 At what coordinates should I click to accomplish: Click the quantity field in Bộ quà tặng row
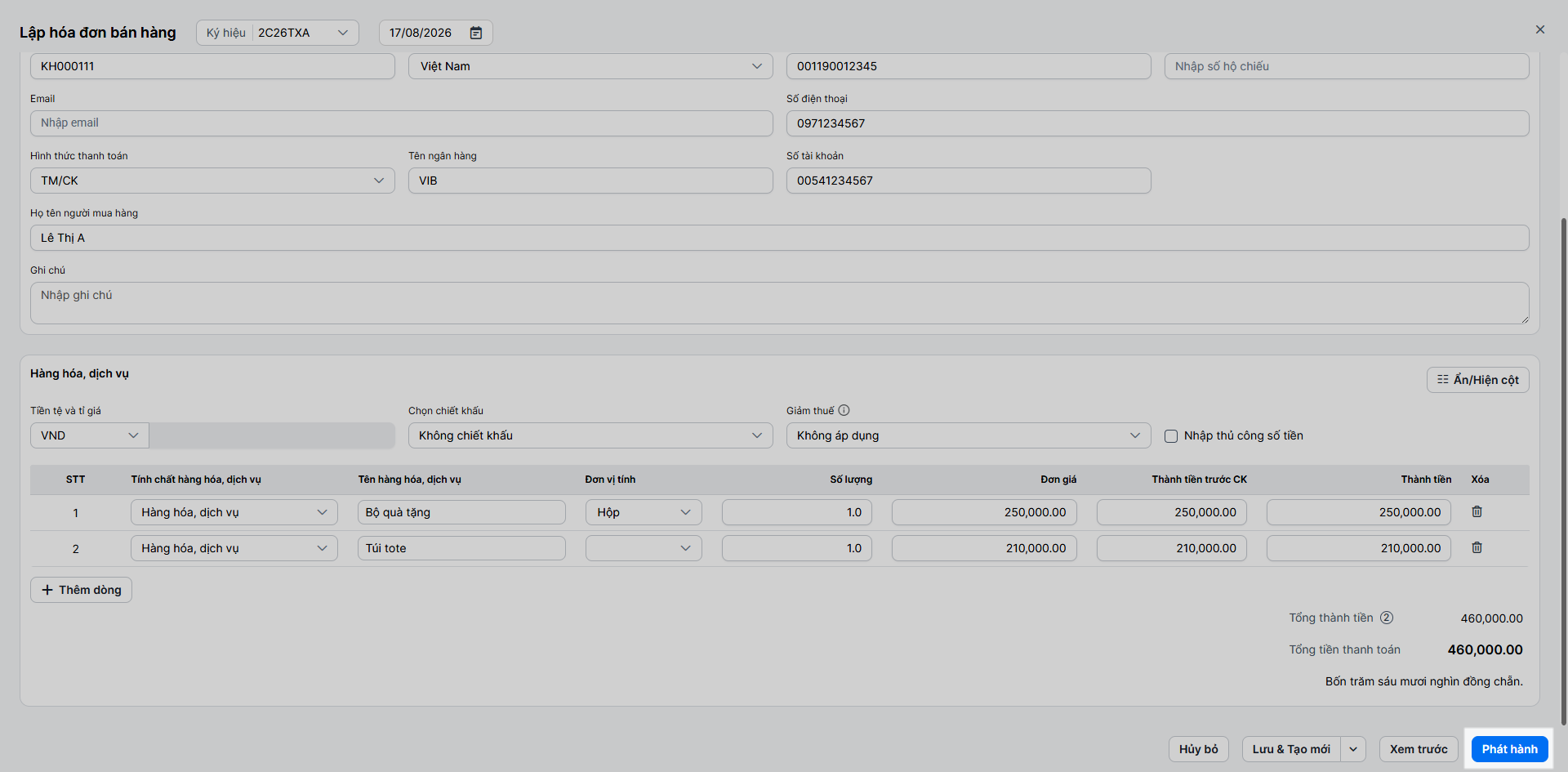click(797, 512)
